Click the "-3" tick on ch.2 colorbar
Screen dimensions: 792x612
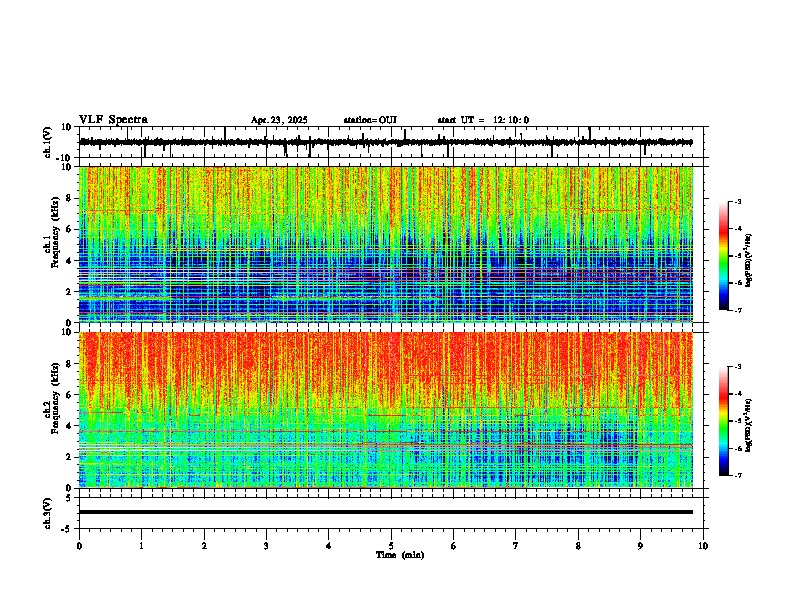[x=737, y=367]
